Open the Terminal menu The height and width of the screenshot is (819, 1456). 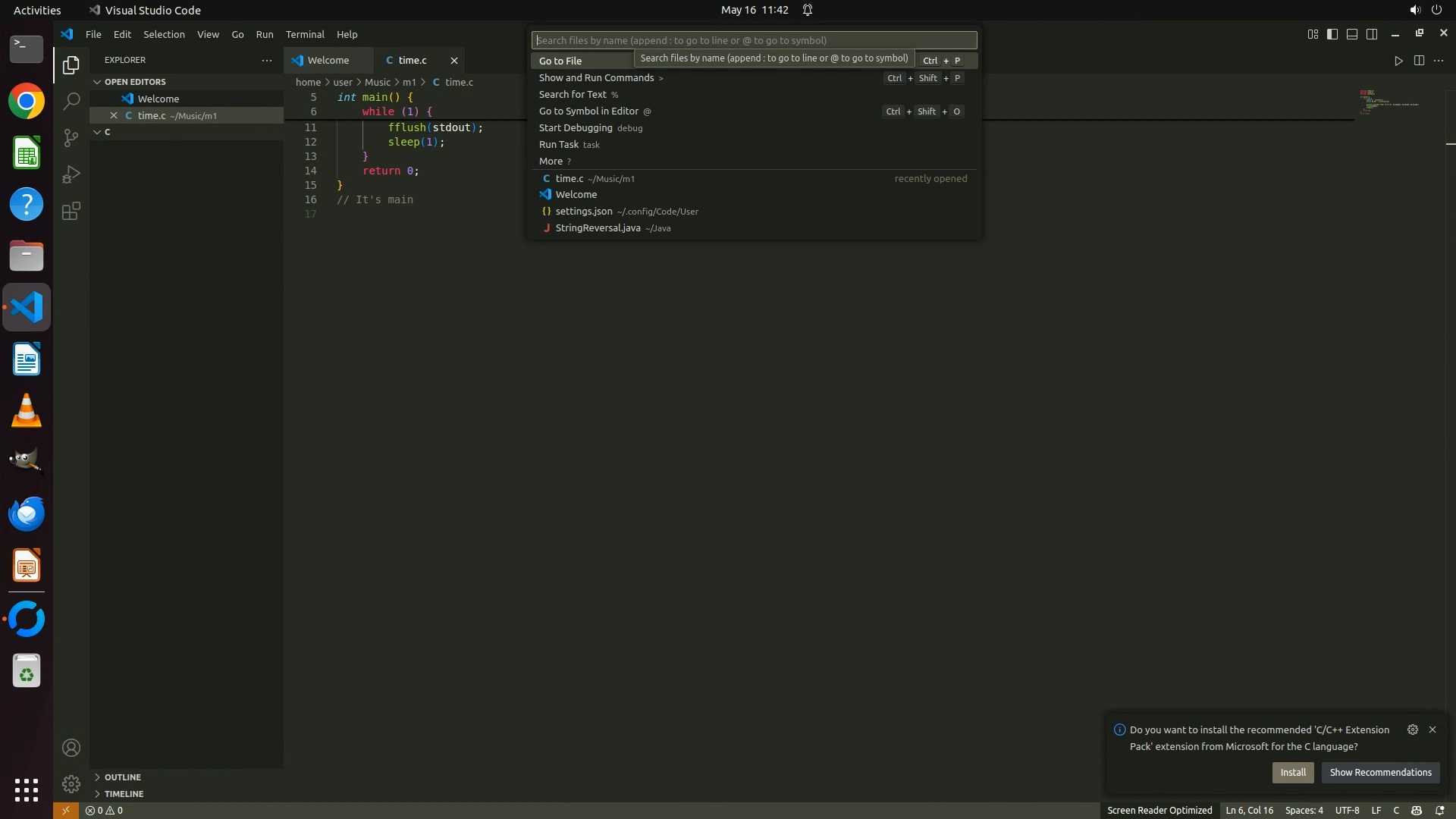coord(305,34)
